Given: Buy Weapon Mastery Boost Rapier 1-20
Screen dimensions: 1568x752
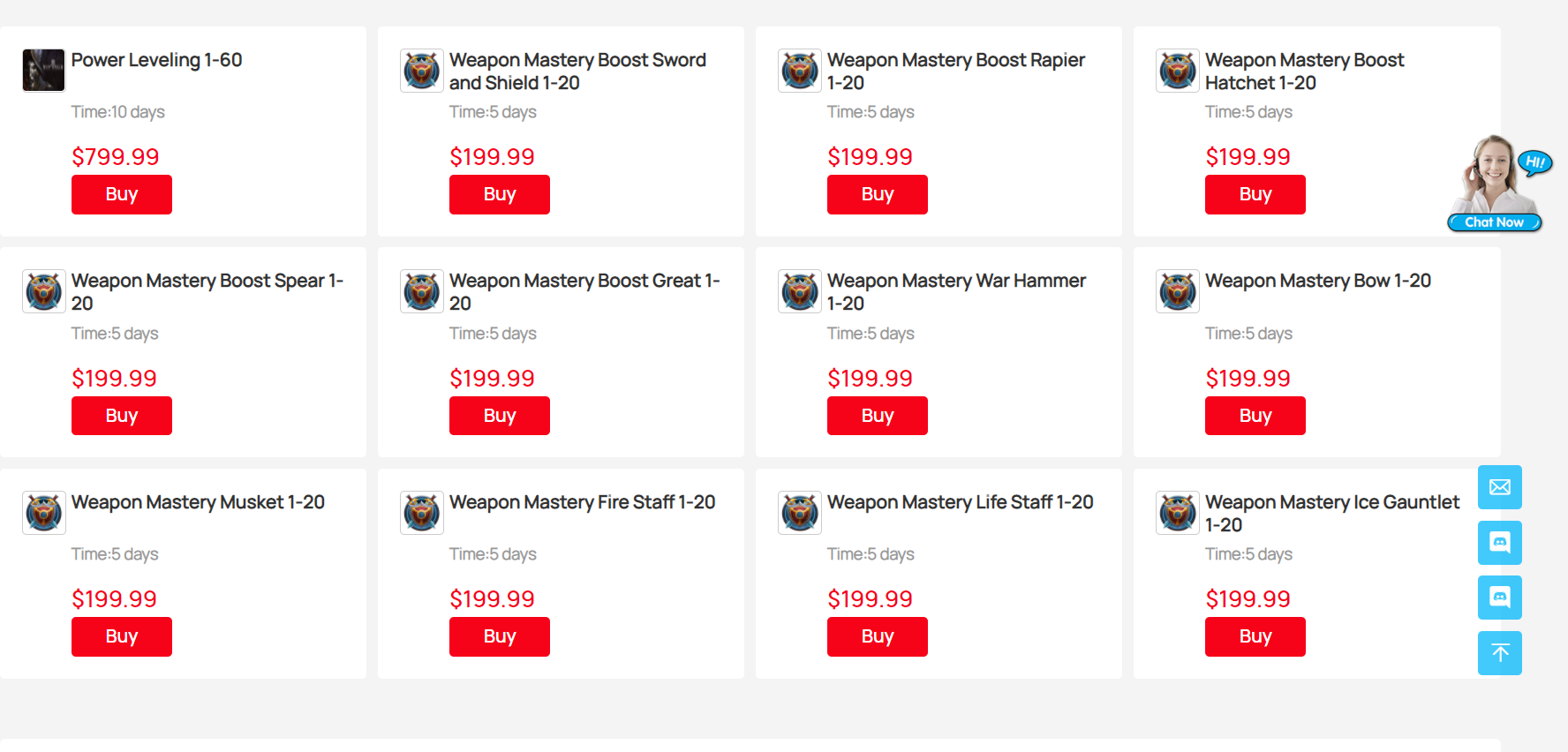Looking at the screenshot, I should [x=878, y=194].
